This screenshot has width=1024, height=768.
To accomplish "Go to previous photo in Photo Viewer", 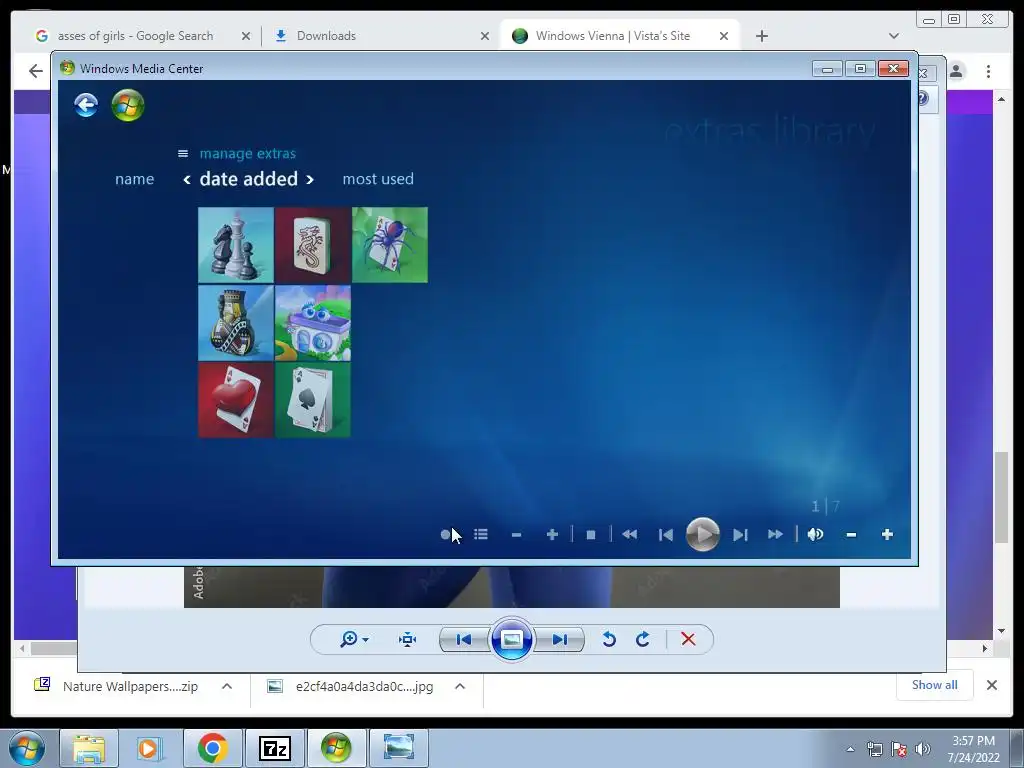I will (x=464, y=639).
